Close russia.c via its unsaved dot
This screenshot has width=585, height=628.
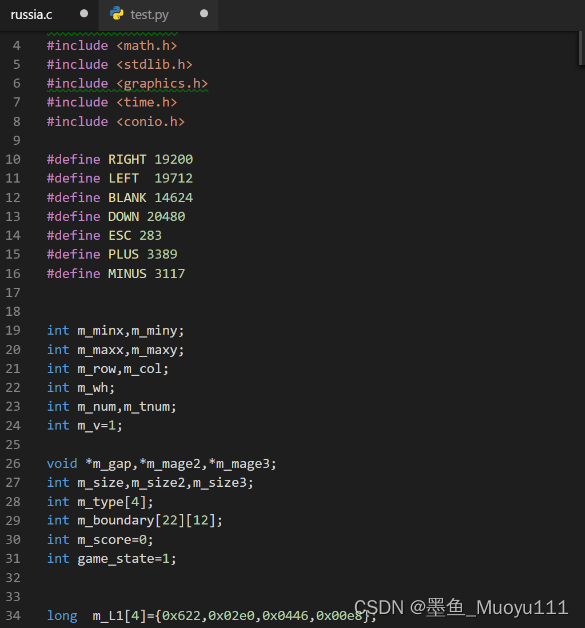[84, 14]
